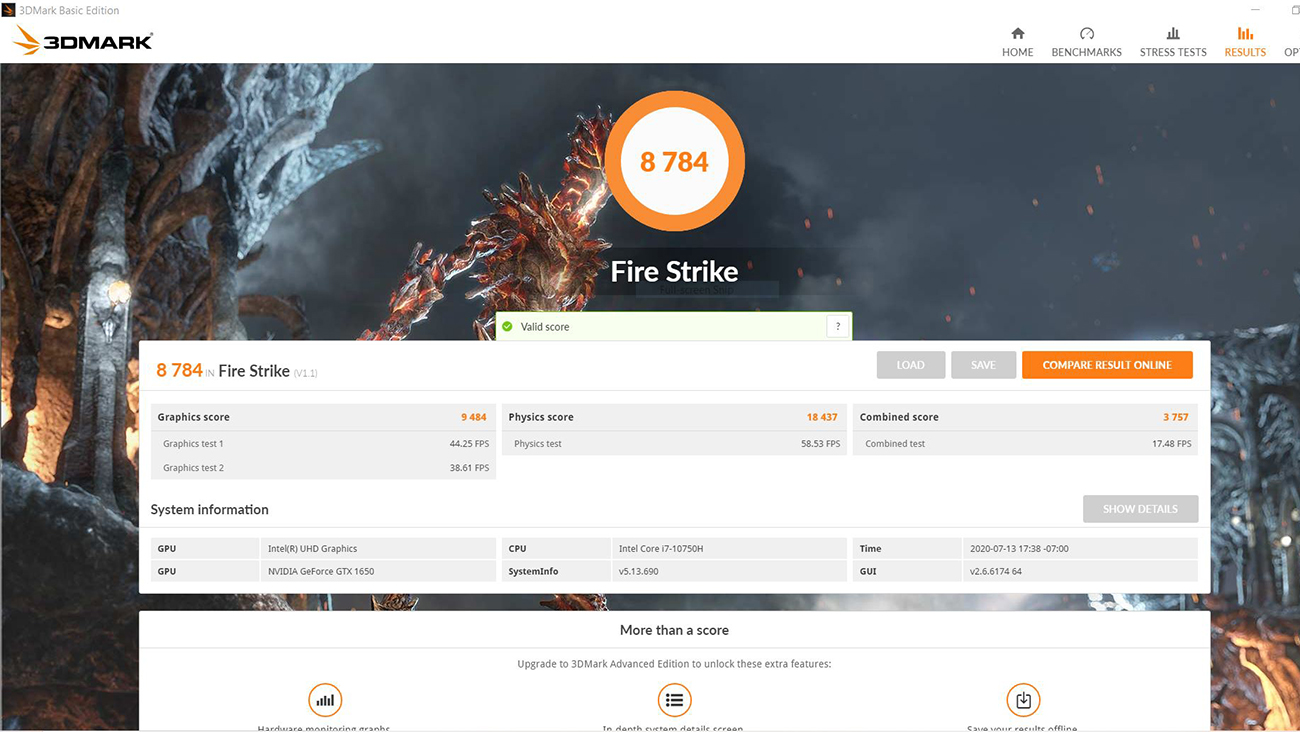Click the Results chart icon
1300x732 pixels.
1245,33
